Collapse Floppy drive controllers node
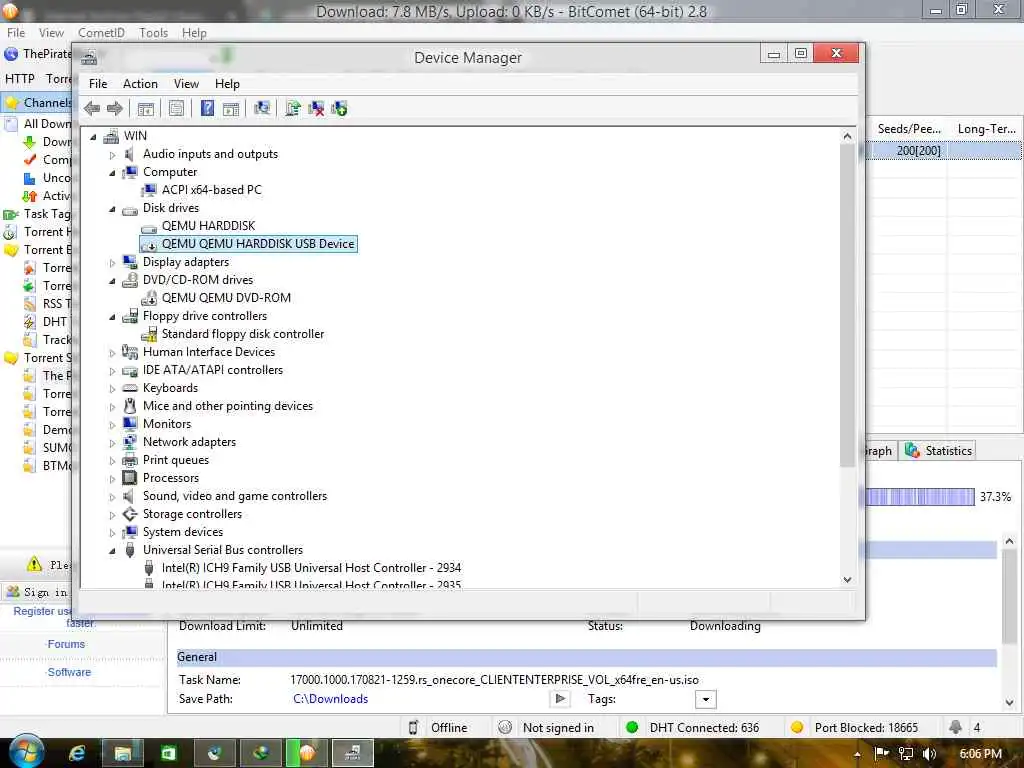The width and height of the screenshot is (1024, 768). 112,317
